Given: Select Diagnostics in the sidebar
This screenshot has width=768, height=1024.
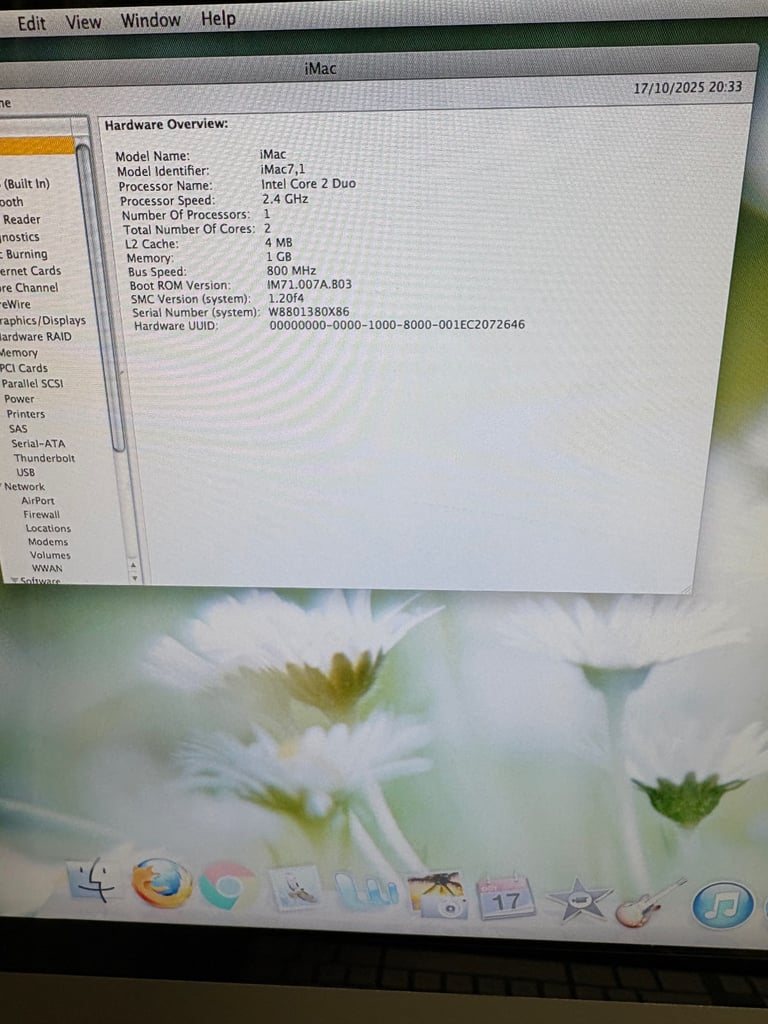Looking at the screenshot, I should click(20, 237).
